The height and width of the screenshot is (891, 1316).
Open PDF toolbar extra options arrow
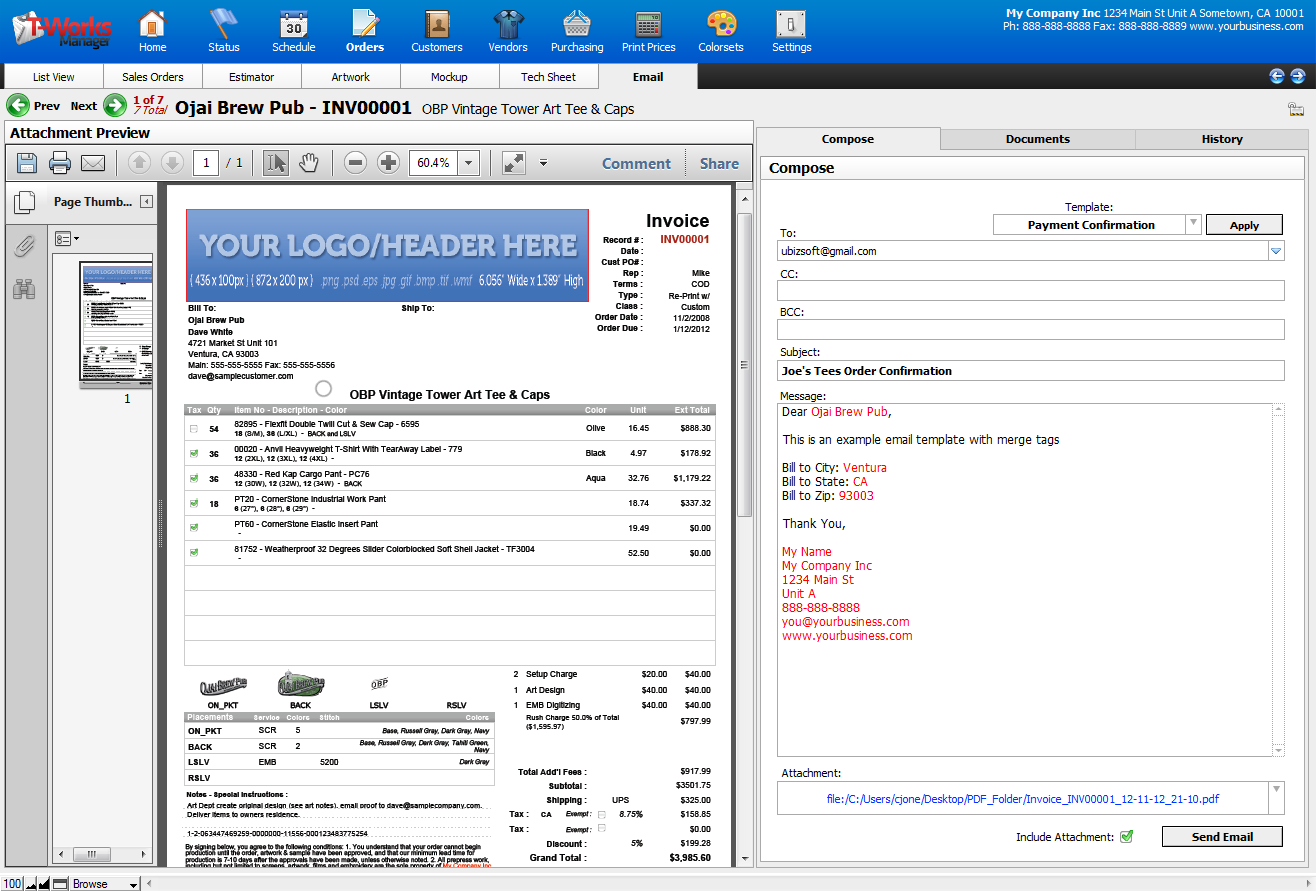click(543, 163)
